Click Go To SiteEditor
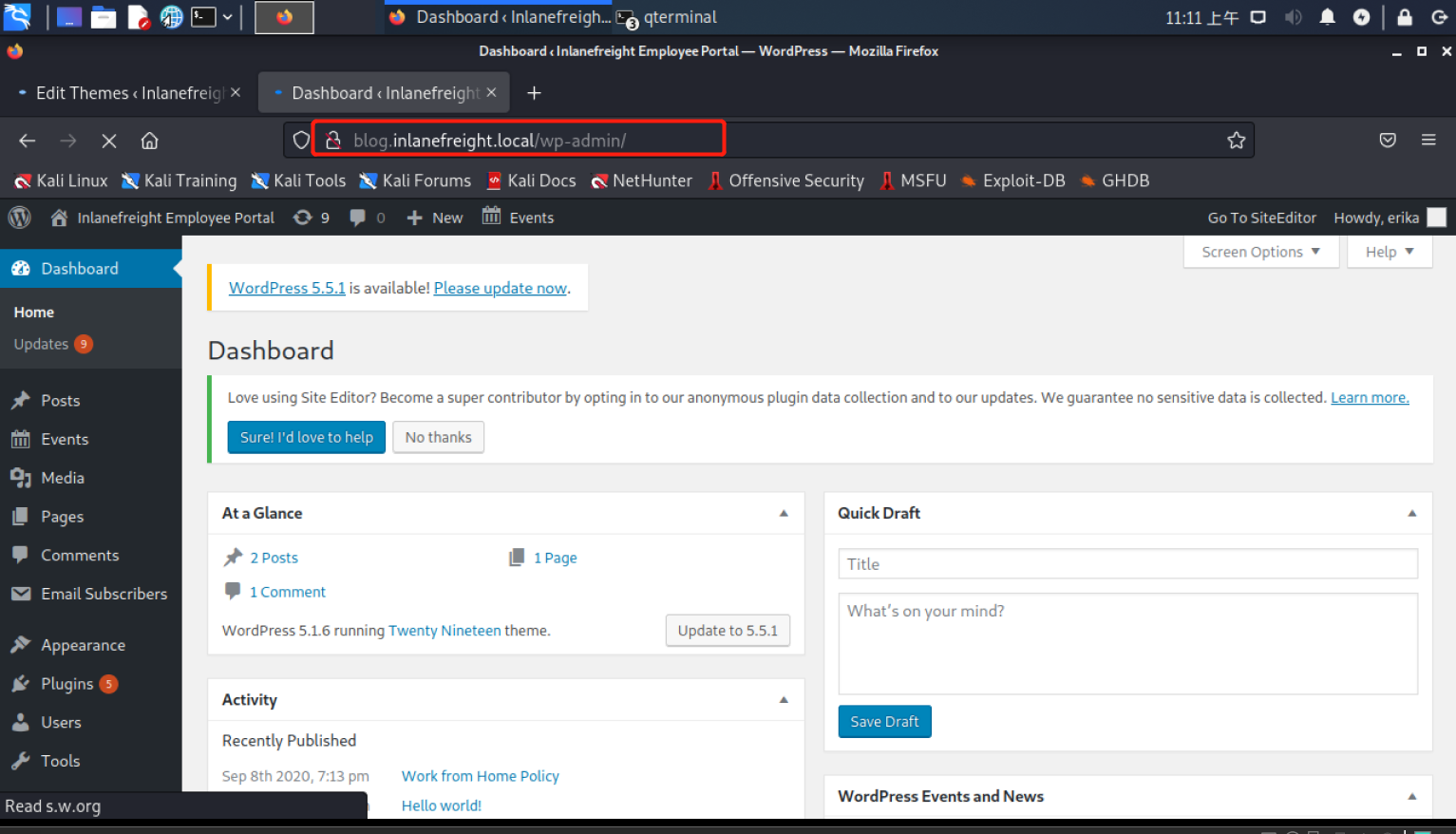Image resolution: width=1456 pixels, height=834 pixels. click(1261, 218)
